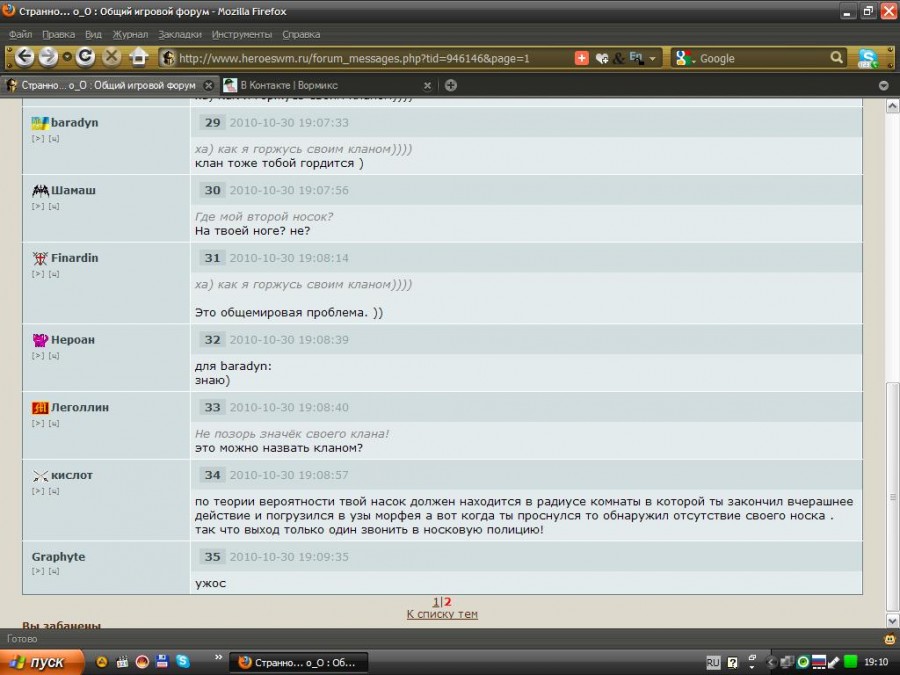900x675 pixels.
Task: Open the Home page button
Action: (x=139, y=56)
